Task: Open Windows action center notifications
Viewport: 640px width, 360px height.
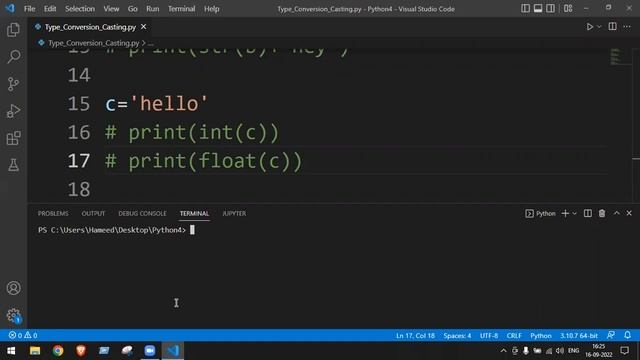Action: (x=624, y=351)
